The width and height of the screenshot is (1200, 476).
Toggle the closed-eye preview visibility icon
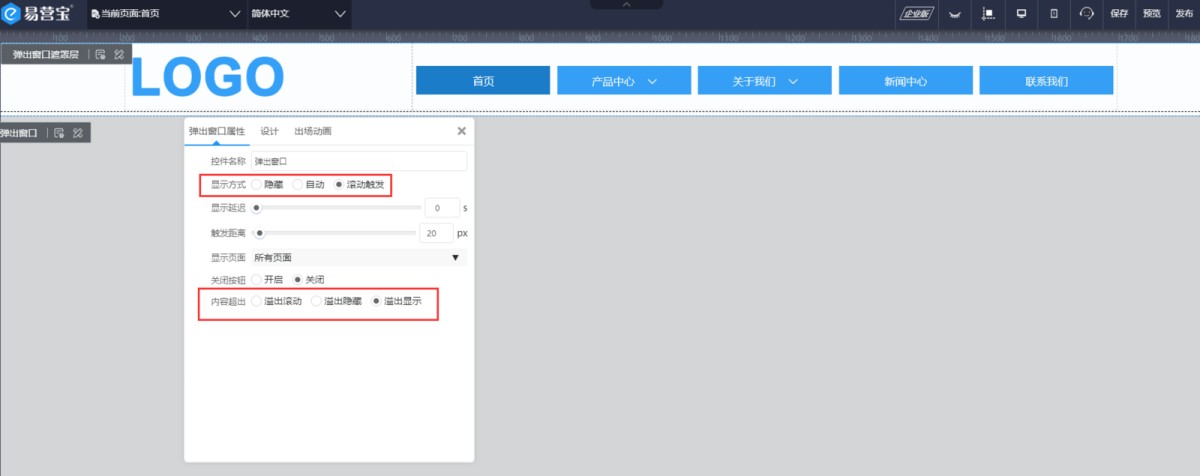[954, 14]
